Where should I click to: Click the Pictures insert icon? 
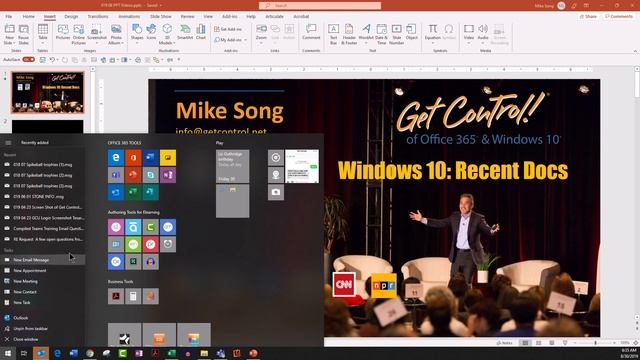tap(63, 33)
